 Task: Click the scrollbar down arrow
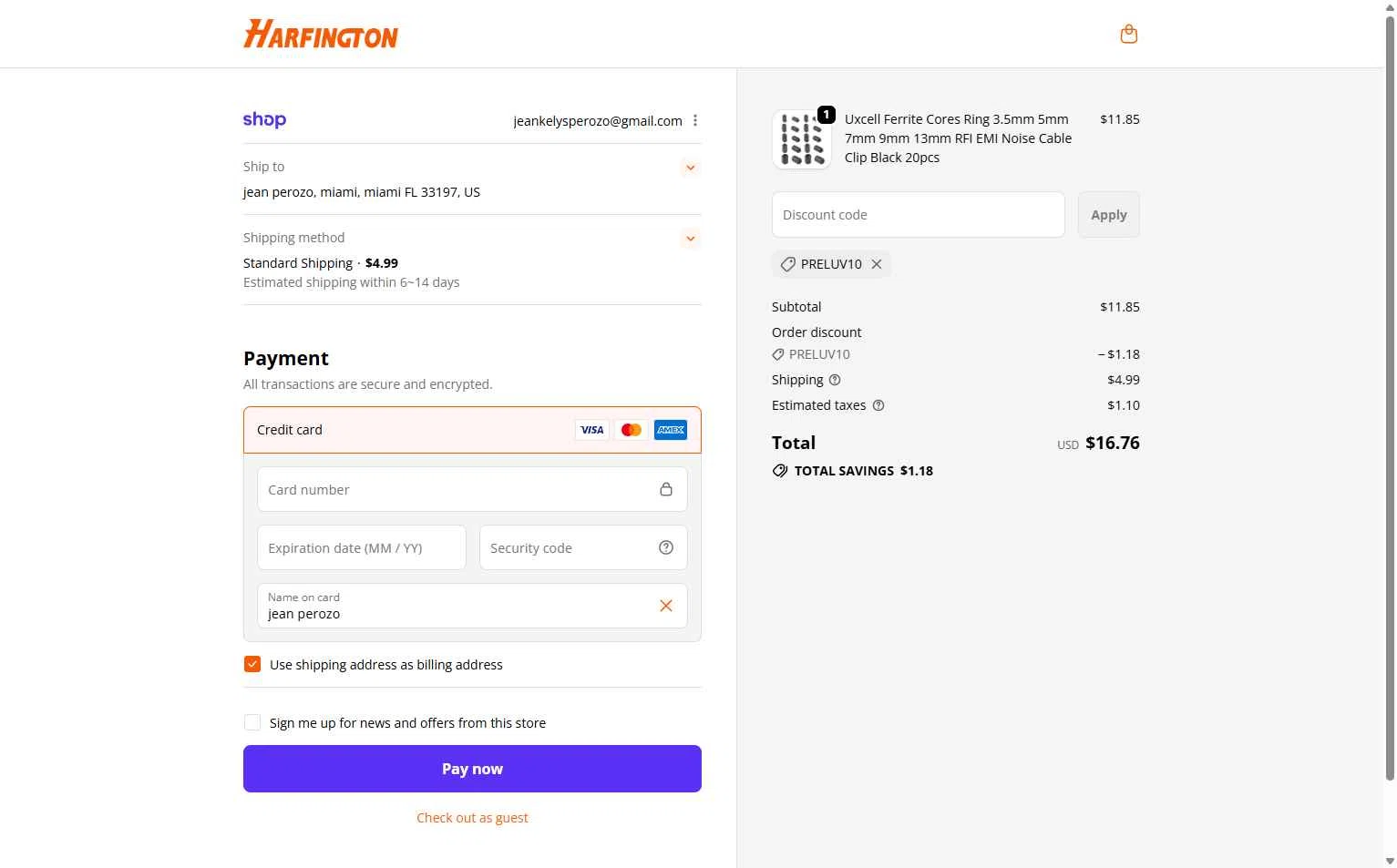pos(1390,861)
